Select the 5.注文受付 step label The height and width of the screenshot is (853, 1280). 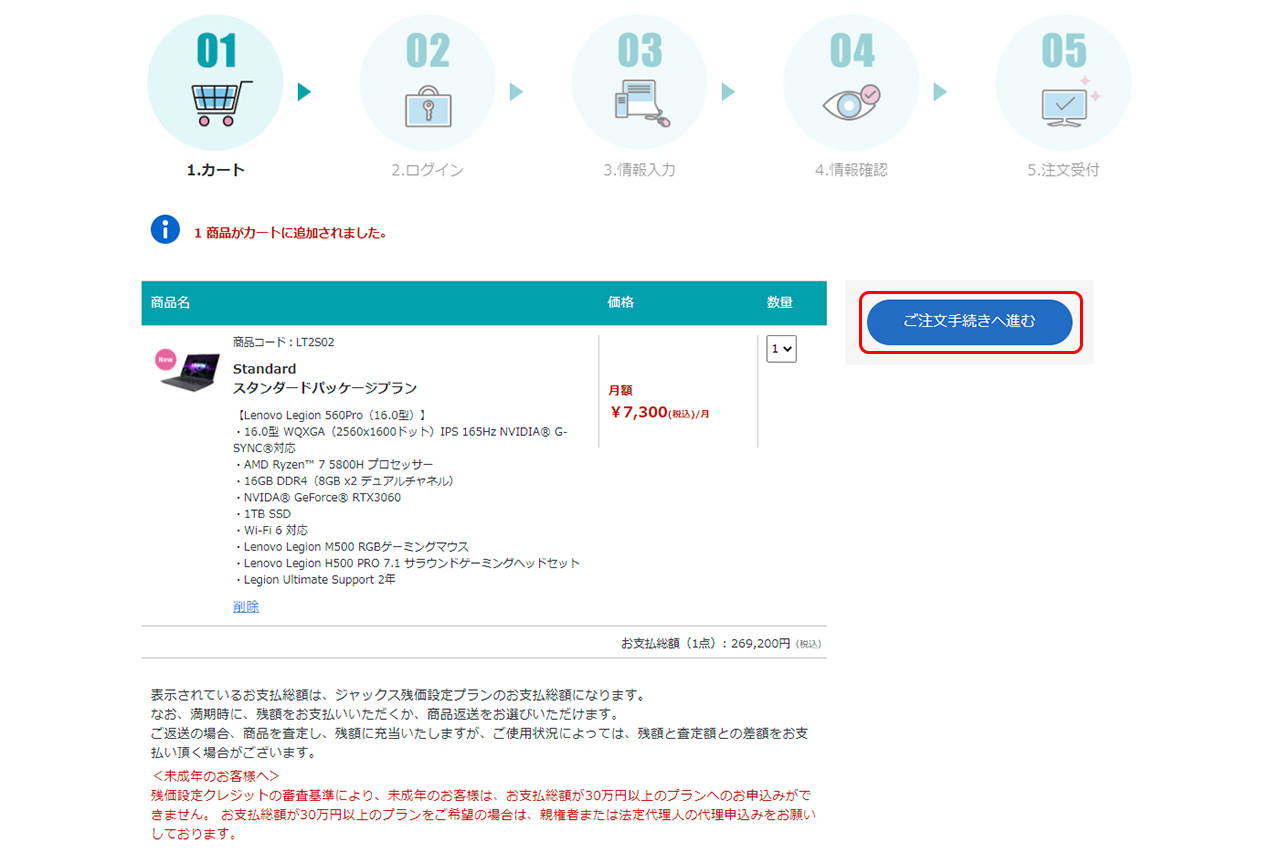click(1064, 170)
